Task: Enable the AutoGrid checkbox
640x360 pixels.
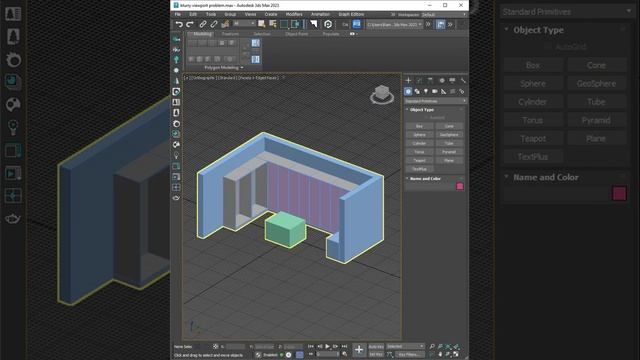Action: [x=427, y=118]
